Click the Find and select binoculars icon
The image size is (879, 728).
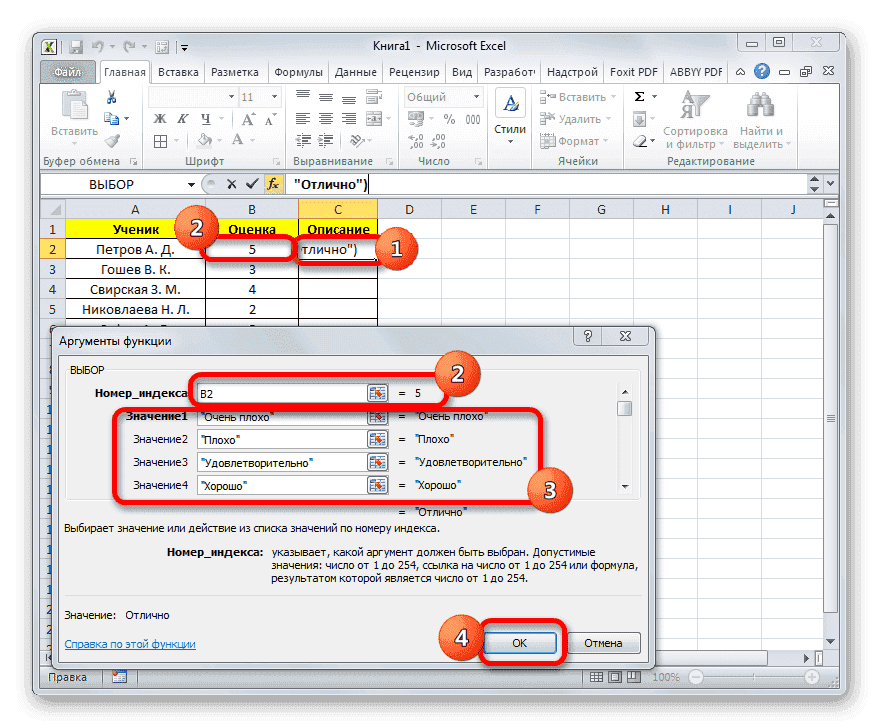coord(759,105)
